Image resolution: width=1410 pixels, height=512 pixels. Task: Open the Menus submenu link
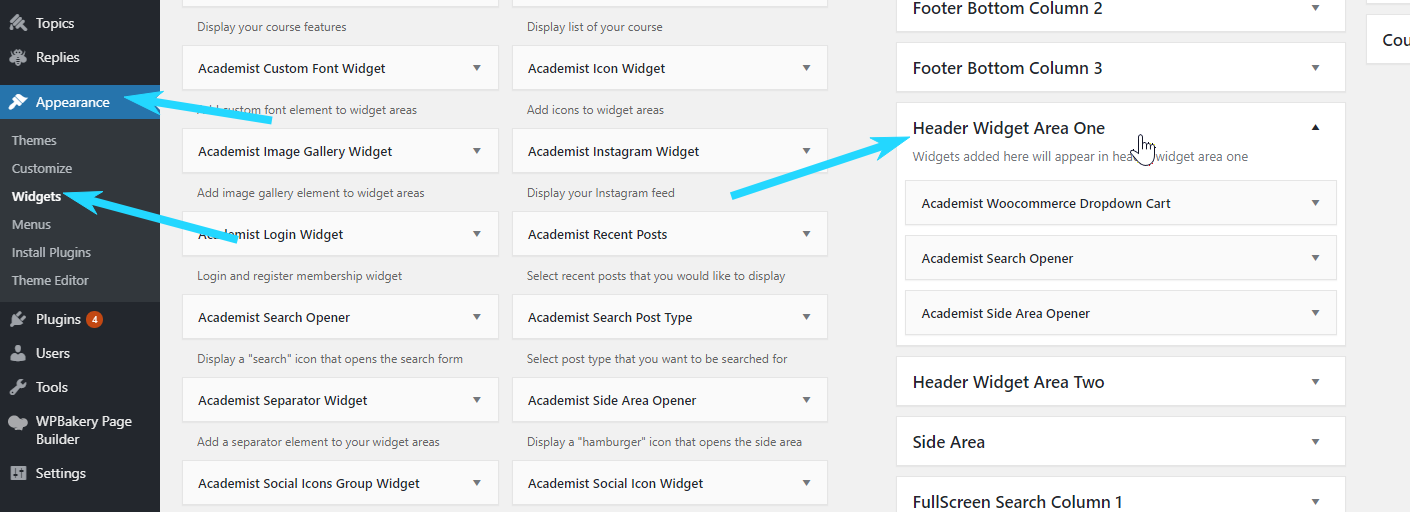coord(31,224)
